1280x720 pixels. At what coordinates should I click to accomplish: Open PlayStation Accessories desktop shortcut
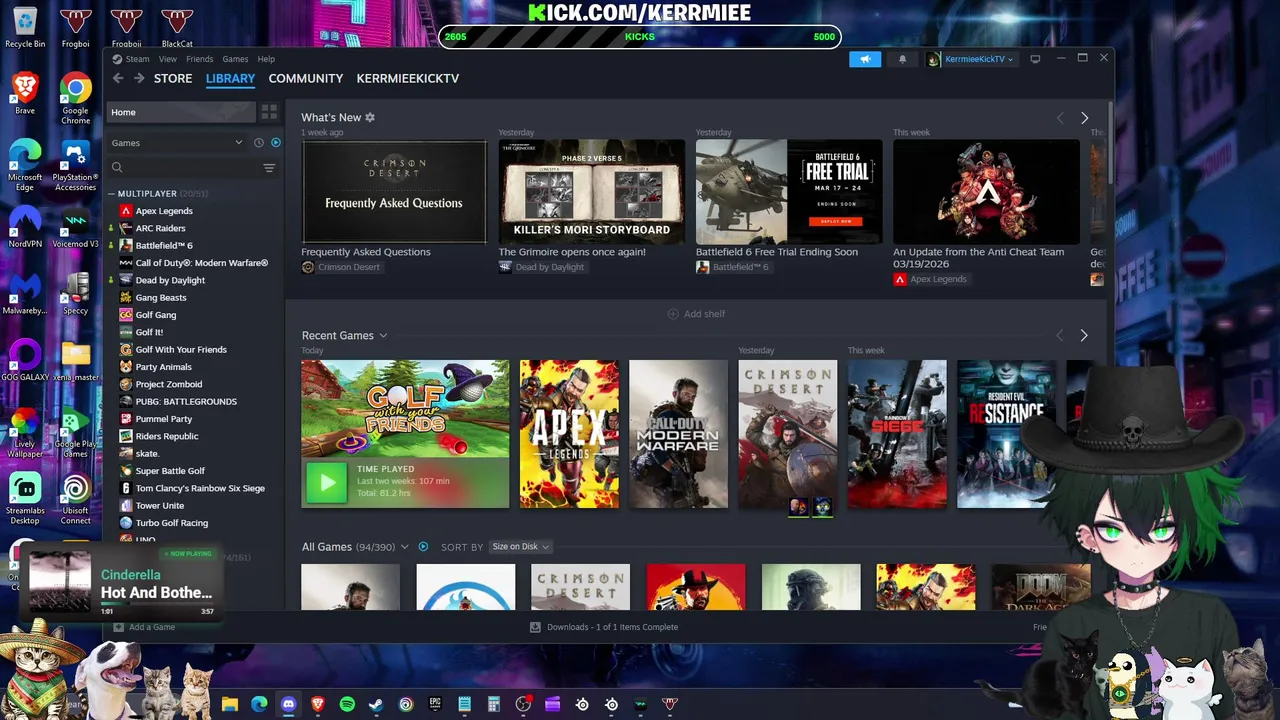point(75,165)
